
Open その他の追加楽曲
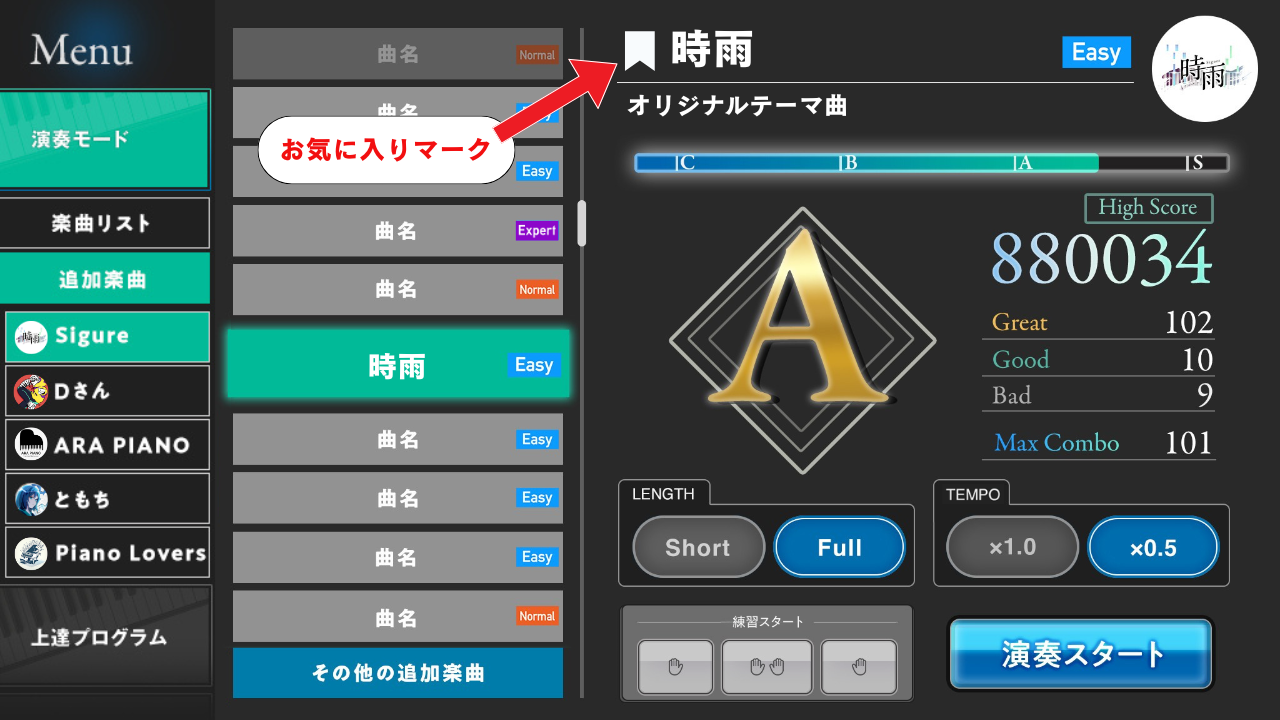coord(398,673)
